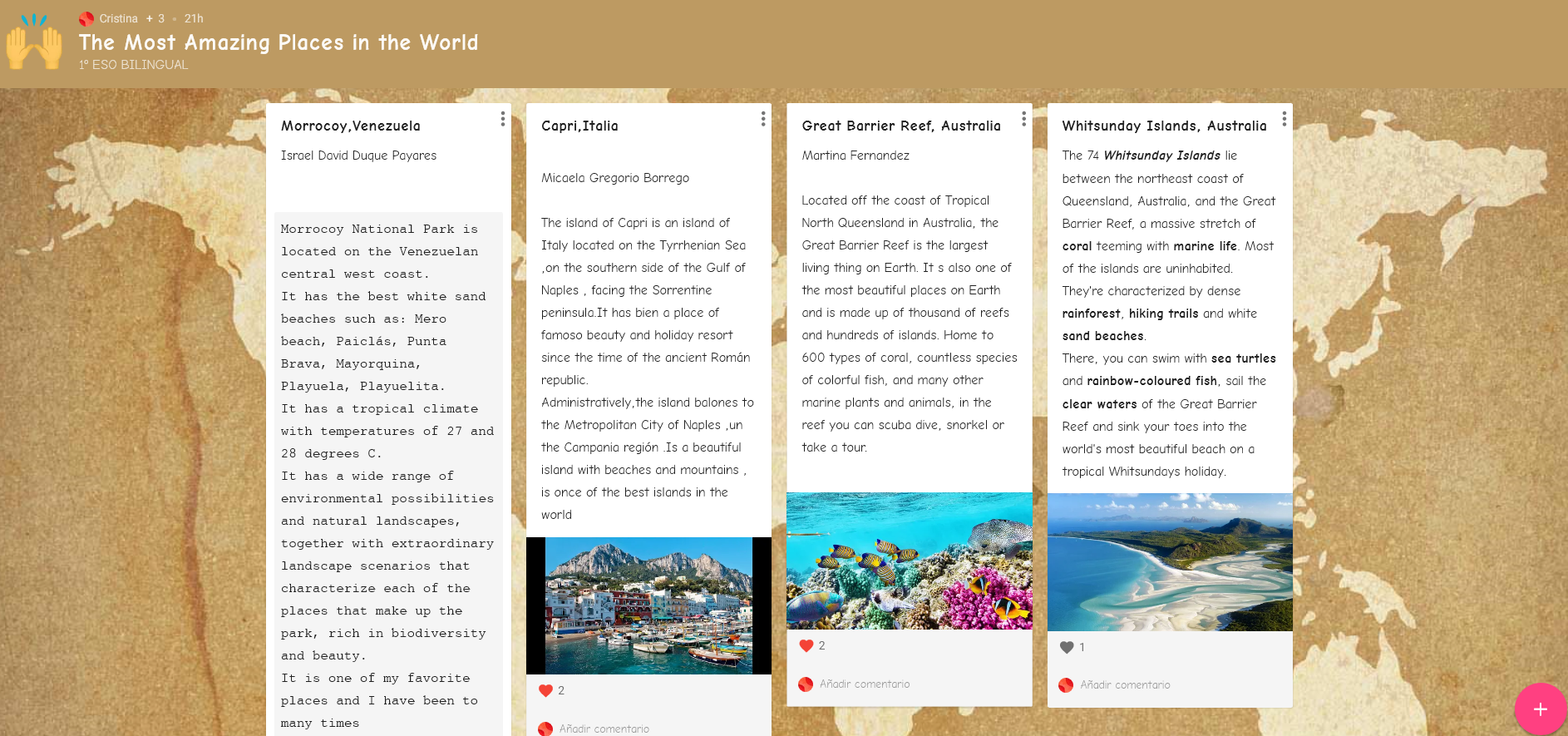1568x736 pixels.
Task: Type a comment on the Whitsunday Islands post
Action: pos(1125,685)
